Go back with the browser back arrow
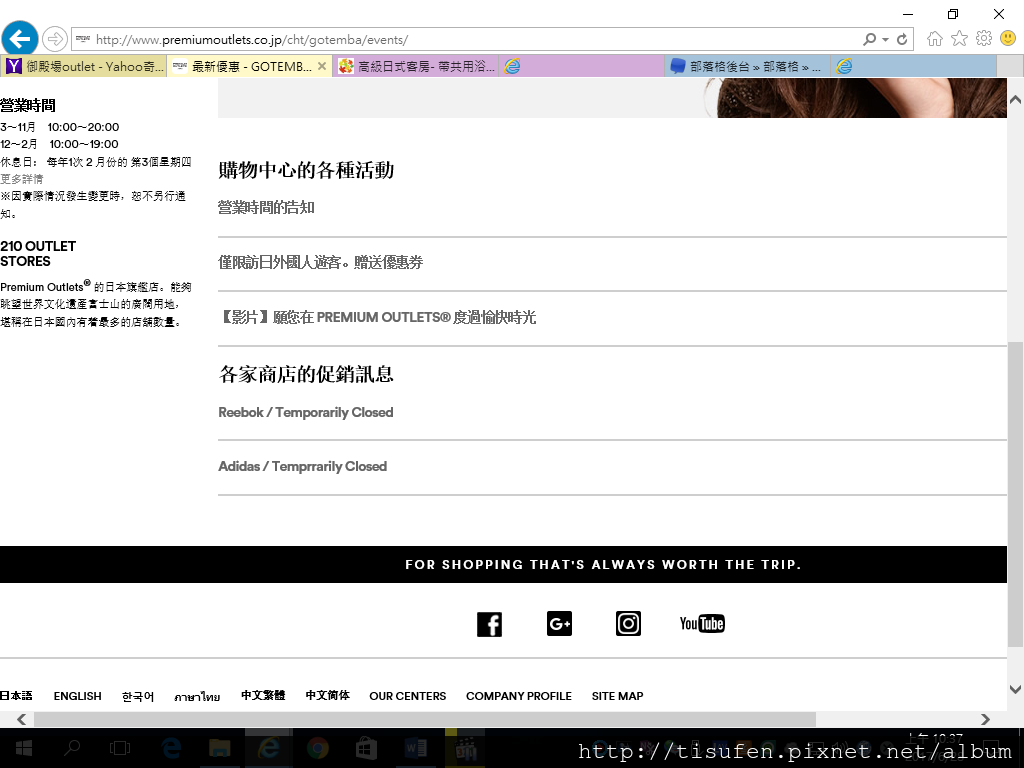 tap(20, 39)
